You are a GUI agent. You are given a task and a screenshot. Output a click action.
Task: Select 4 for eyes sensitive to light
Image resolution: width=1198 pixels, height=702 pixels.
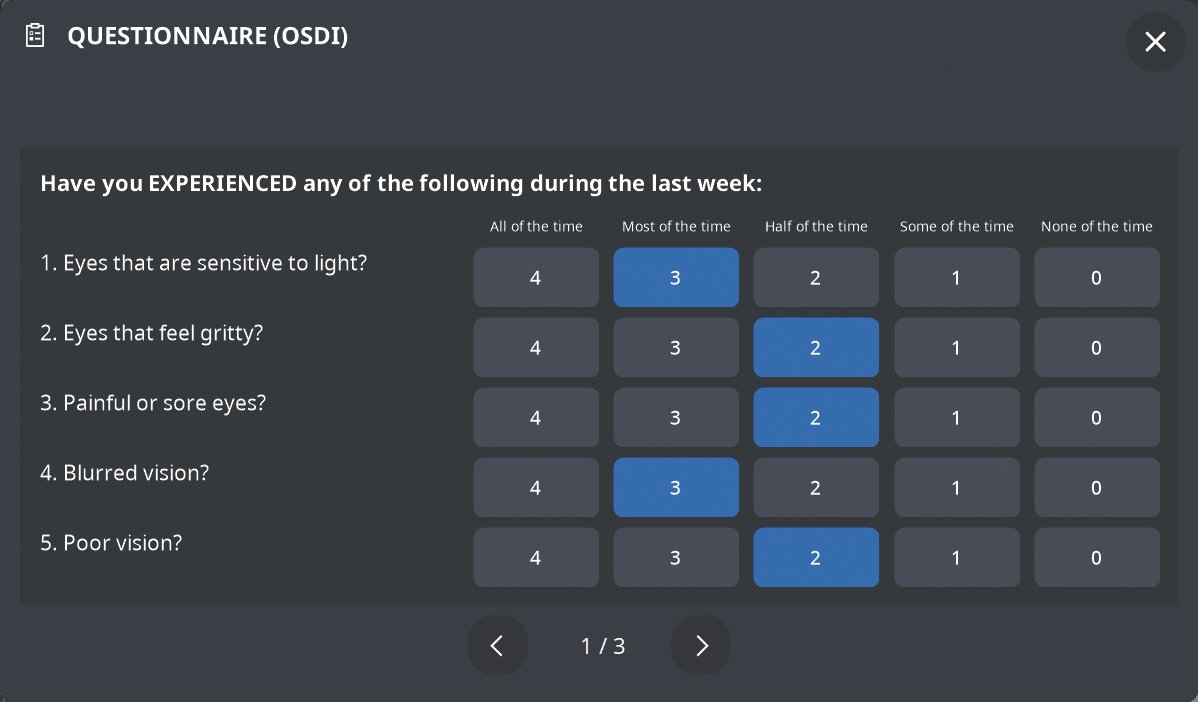(536, 278)
